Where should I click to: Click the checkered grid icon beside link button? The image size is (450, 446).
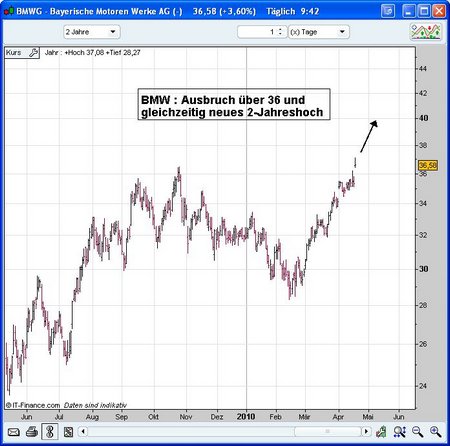pyautogui.click(x=68, y=432)
